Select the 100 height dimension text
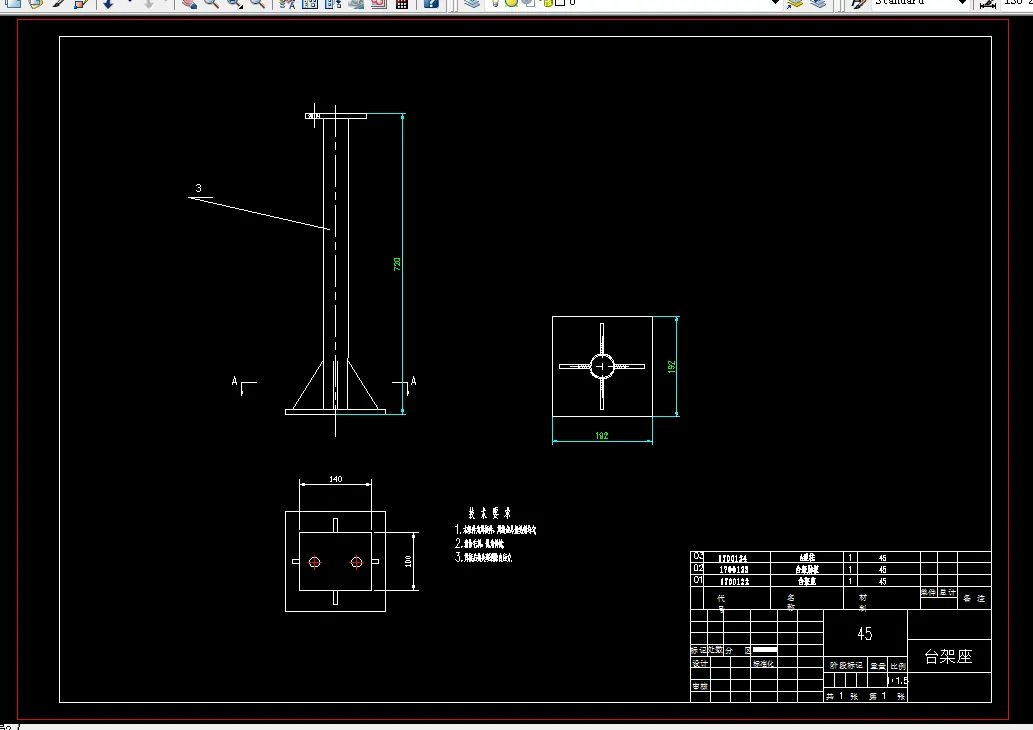Viewport: 1033px width, 730px height. coord(408,561)
